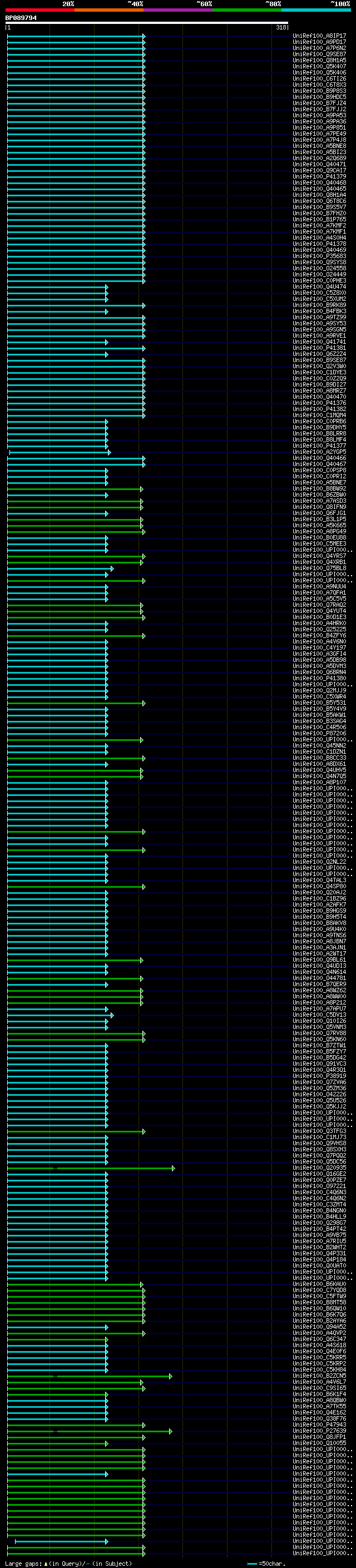Image resolution: width=356 pixels, height=1568 pixels.
Task: Select hit label UniRef100_Q3TFG3
Action: click(319, 1131)
